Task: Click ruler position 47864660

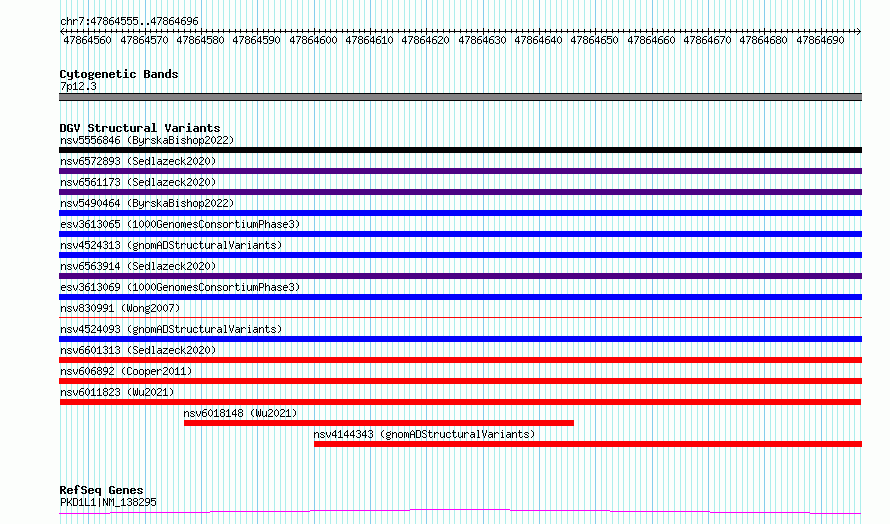Action: click(x=652, y=40)
